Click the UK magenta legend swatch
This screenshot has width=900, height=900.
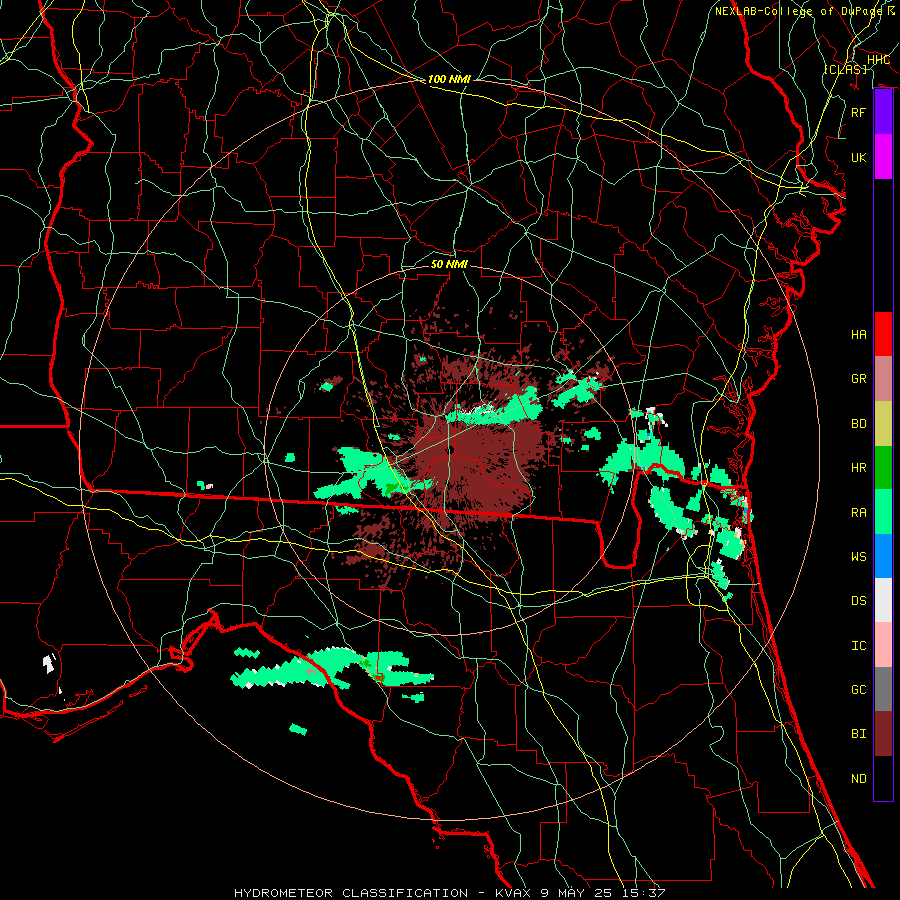(883, 157)
